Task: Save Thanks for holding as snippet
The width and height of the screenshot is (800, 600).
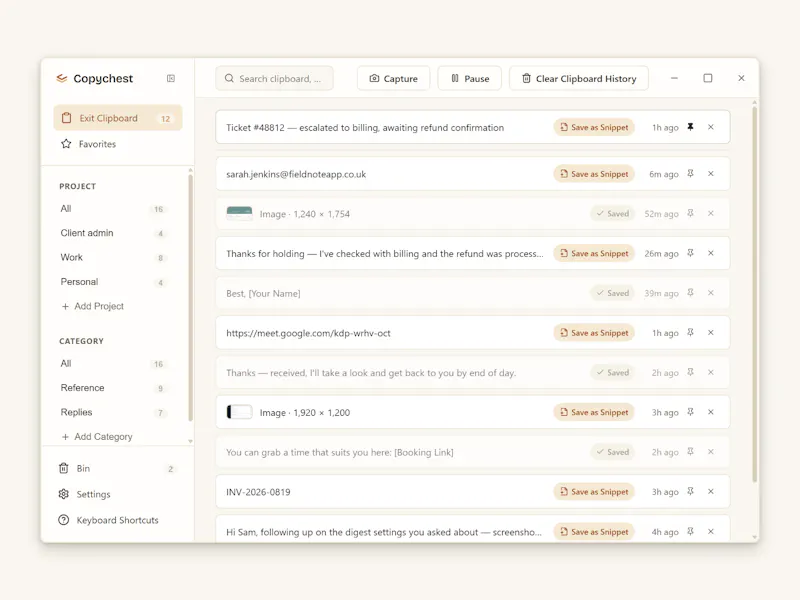Action: [x=594, y=254]
